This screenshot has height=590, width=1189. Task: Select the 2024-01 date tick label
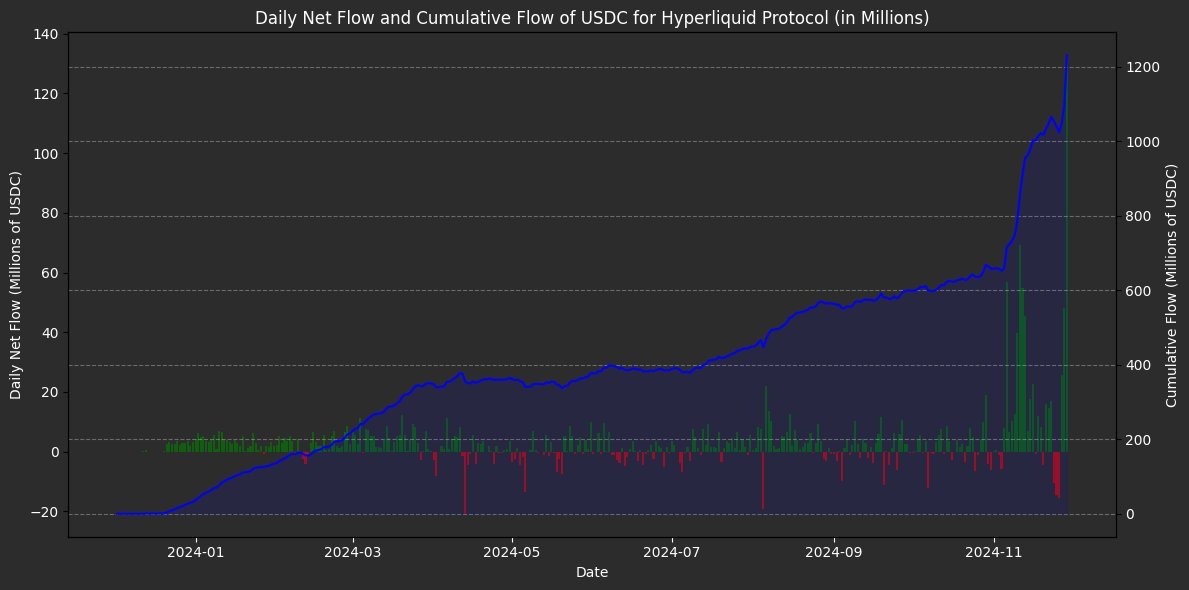coord(196,551)
